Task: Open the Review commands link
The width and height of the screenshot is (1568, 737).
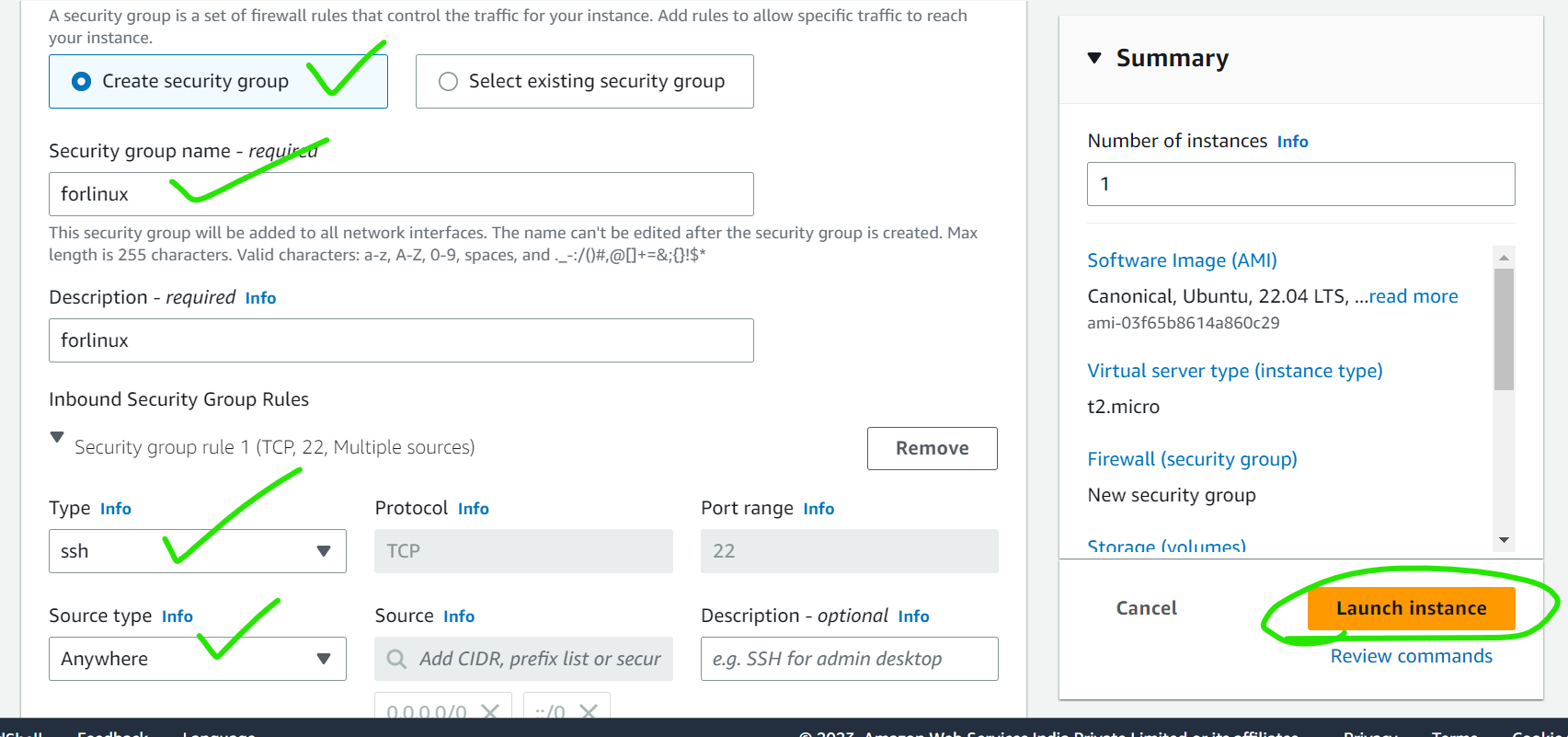Action: point(1412,656)
